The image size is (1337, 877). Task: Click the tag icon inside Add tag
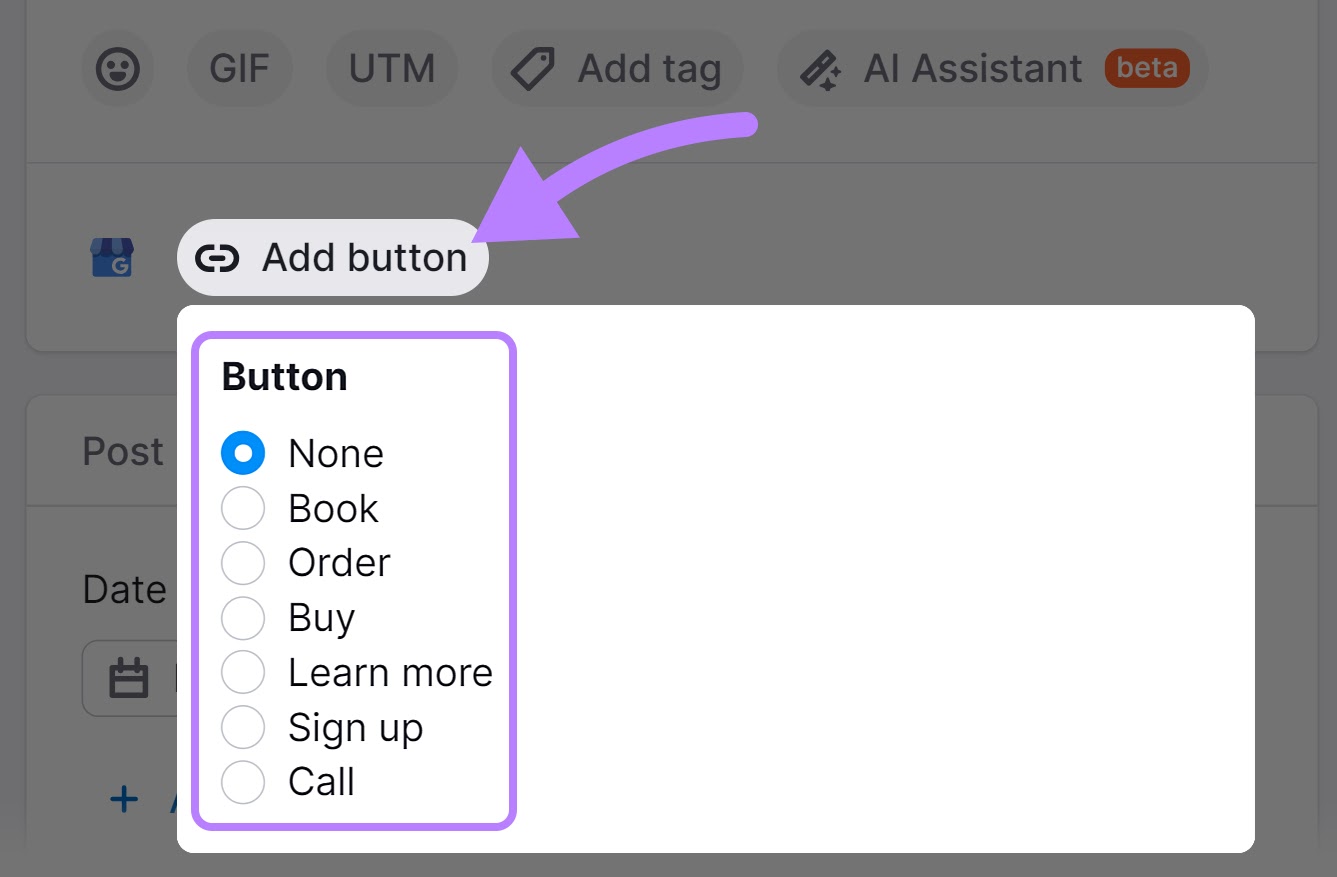point(531,68)
